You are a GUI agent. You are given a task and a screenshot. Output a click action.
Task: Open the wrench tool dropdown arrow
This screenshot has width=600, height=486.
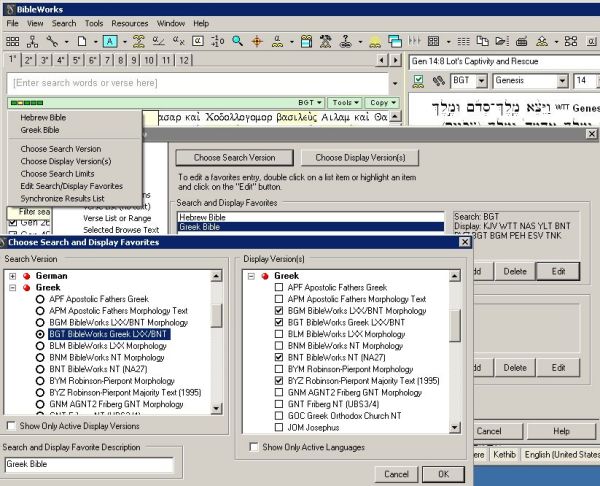(x=66, y=41)
